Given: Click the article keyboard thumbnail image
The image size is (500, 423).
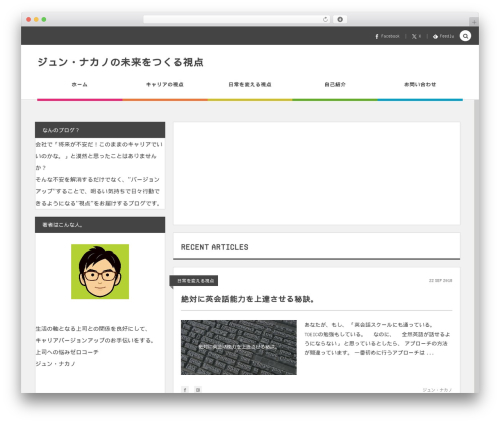Looking at the screenshot, I should (239, 347).
